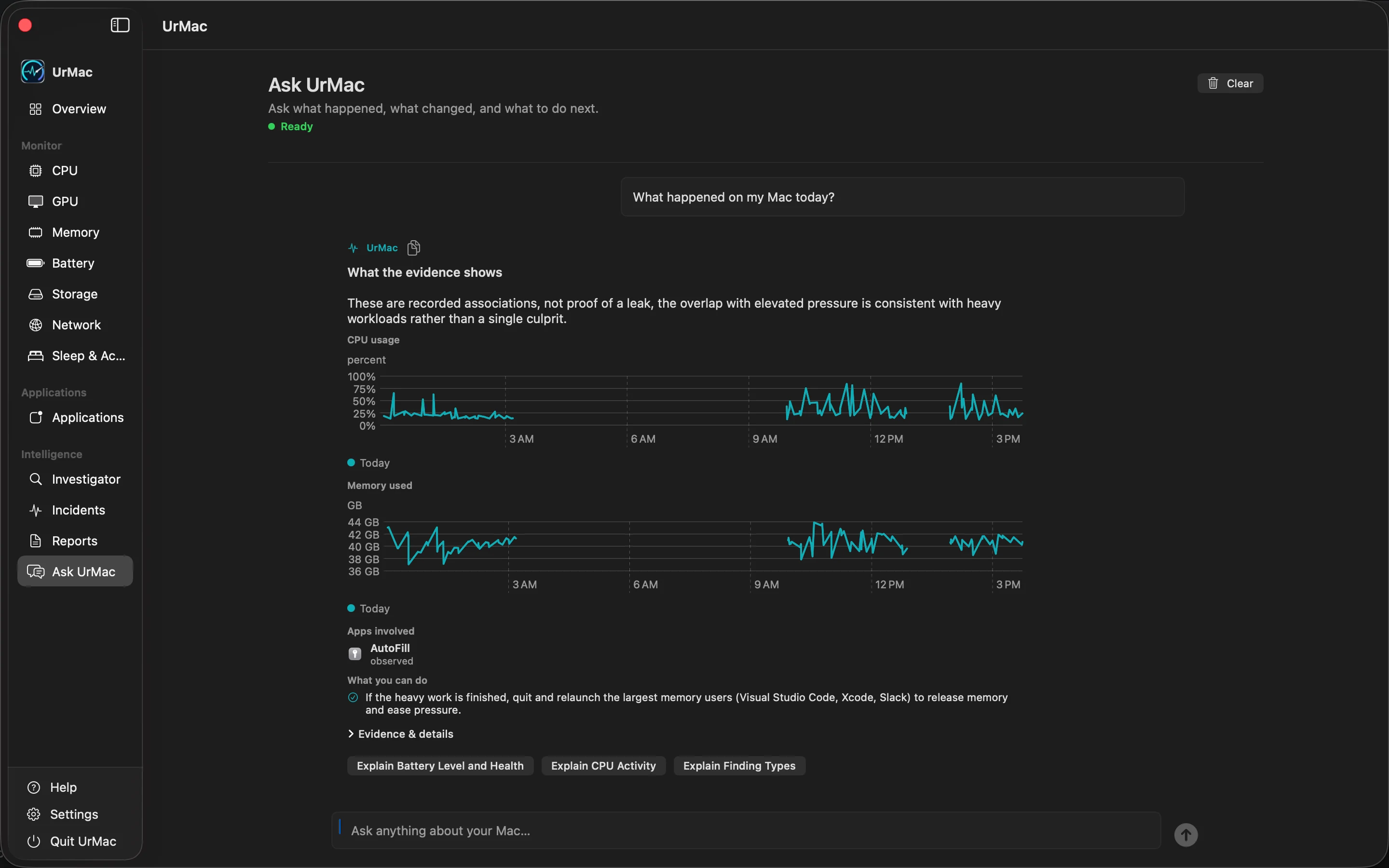The width and height of the screenshot is (1389, 868).
Task: Toggle the sidebar panel icon
Action: click(x=120, y=25)
